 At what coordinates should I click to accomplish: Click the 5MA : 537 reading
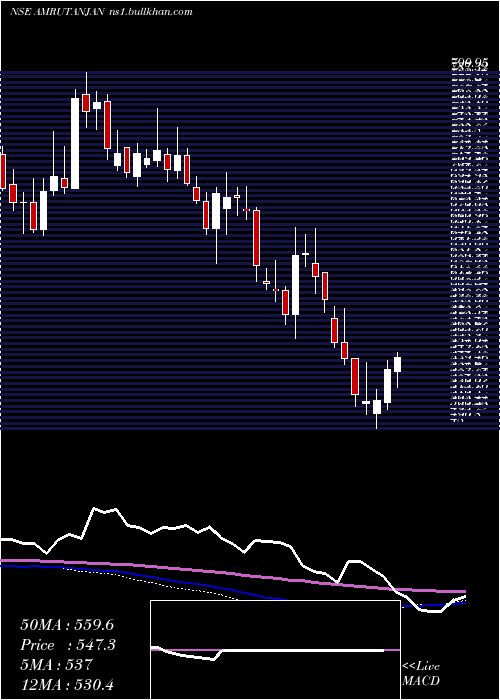(x=56, y=665)
